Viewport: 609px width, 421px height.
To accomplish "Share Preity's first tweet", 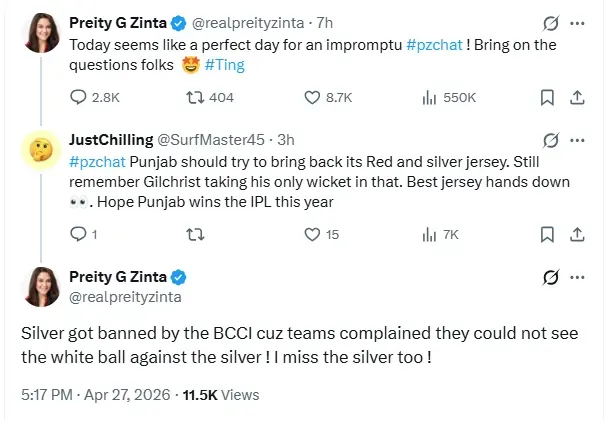I will tap(577, 97).
